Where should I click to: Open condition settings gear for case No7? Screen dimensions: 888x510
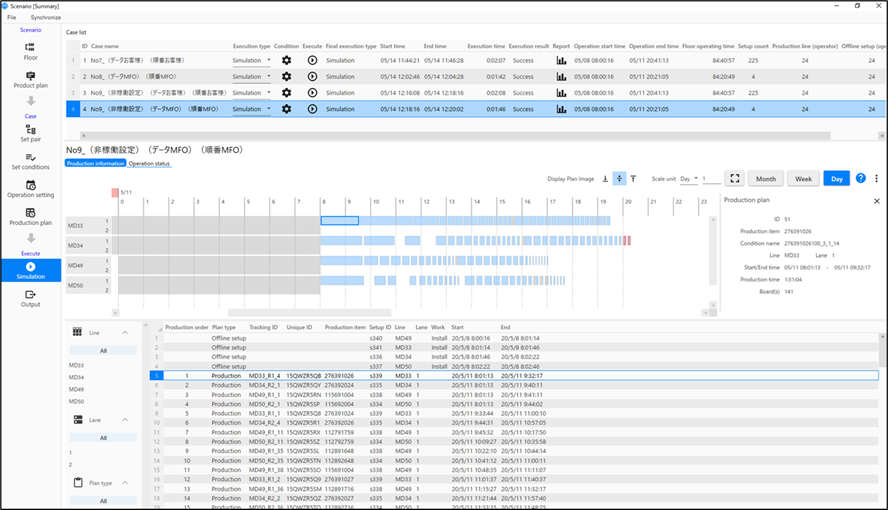point(287,60)
